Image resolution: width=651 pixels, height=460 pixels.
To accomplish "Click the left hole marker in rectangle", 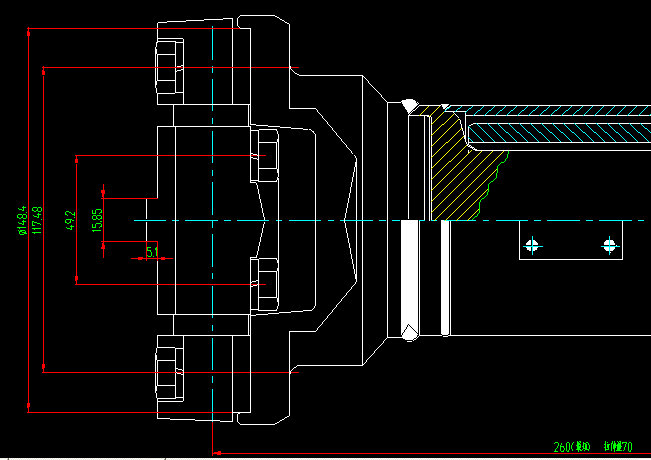I will (x=532, y=244).
